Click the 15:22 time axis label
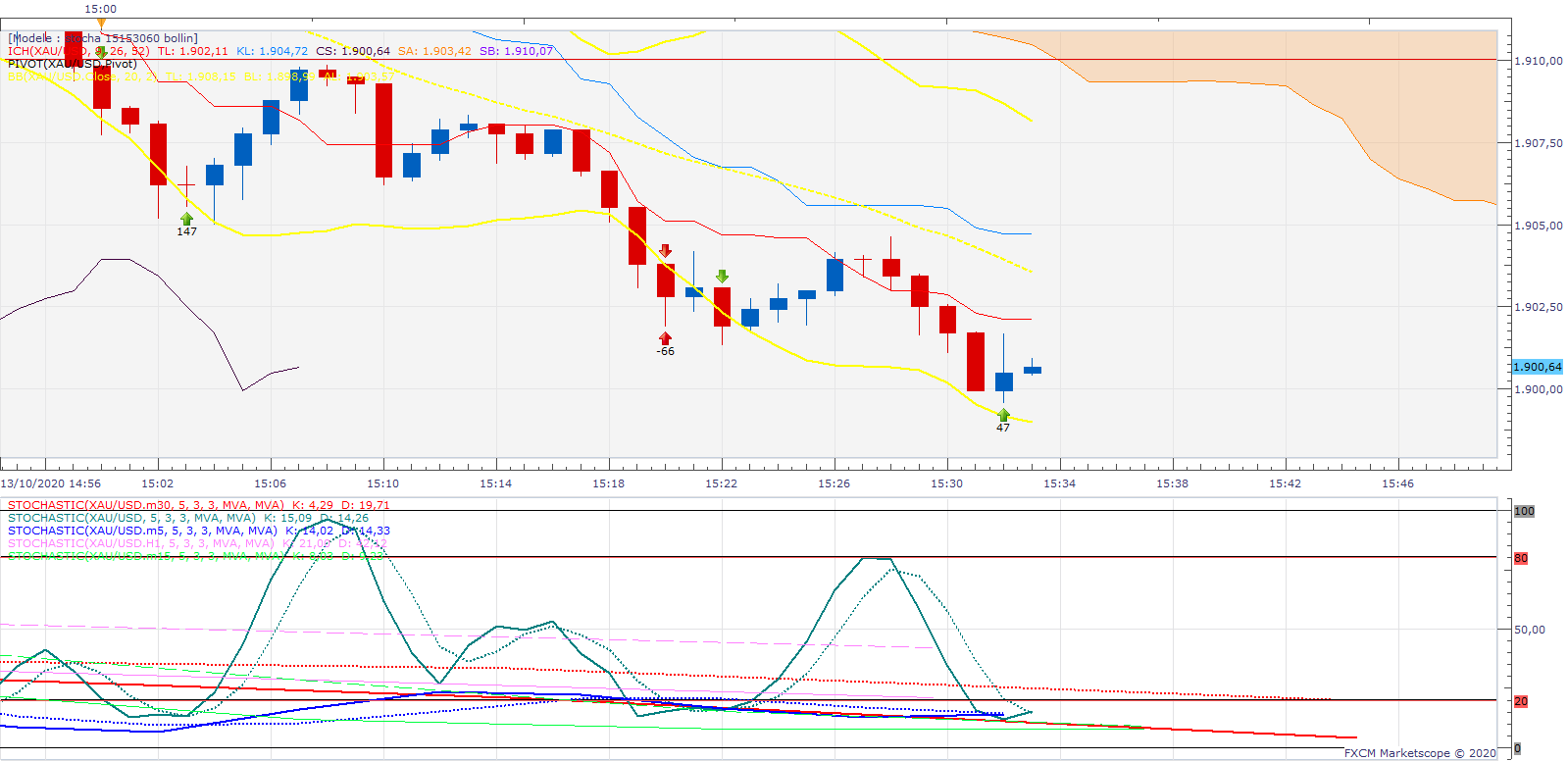This screenshot has width=1568, height=761. pos(722,483)
